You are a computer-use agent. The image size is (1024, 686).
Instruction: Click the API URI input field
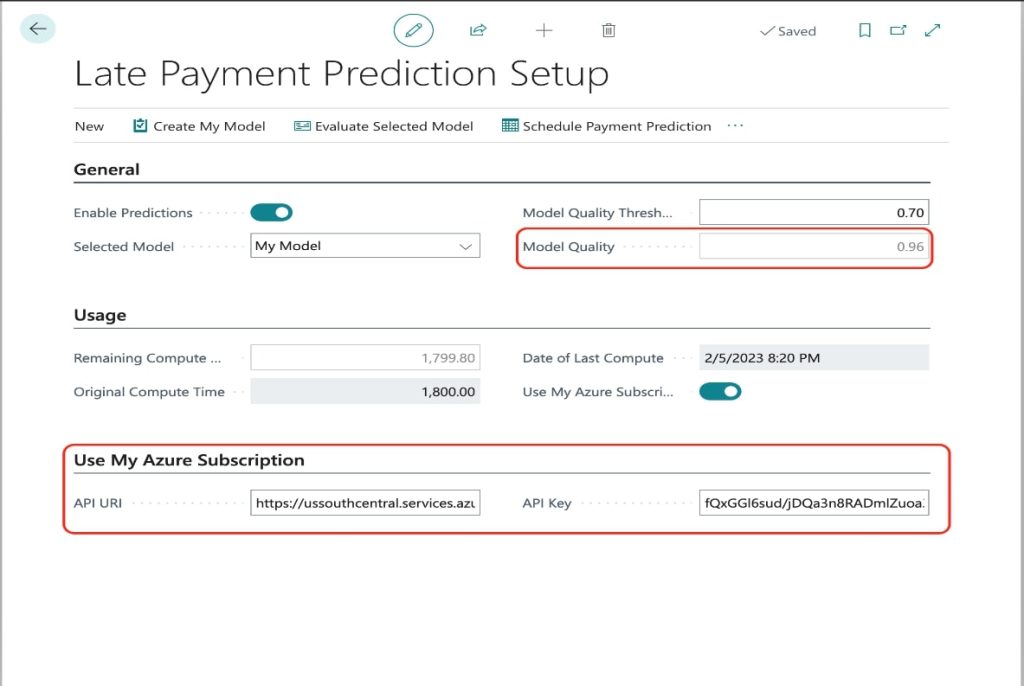point(365,503)
